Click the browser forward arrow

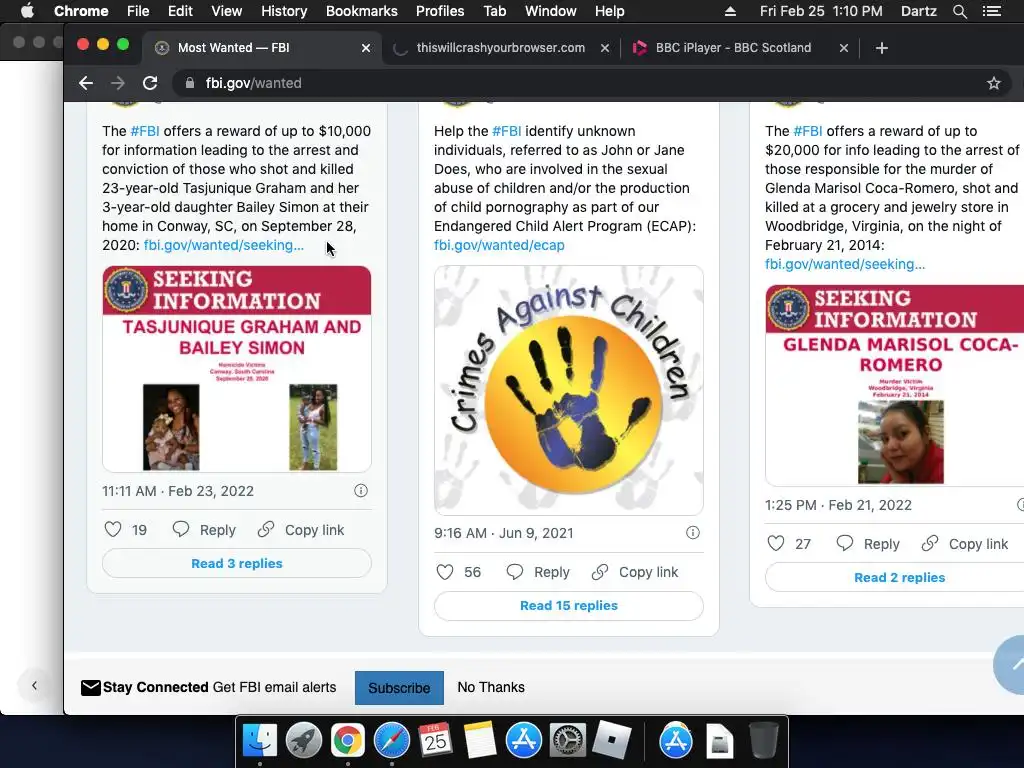point(118,83)
